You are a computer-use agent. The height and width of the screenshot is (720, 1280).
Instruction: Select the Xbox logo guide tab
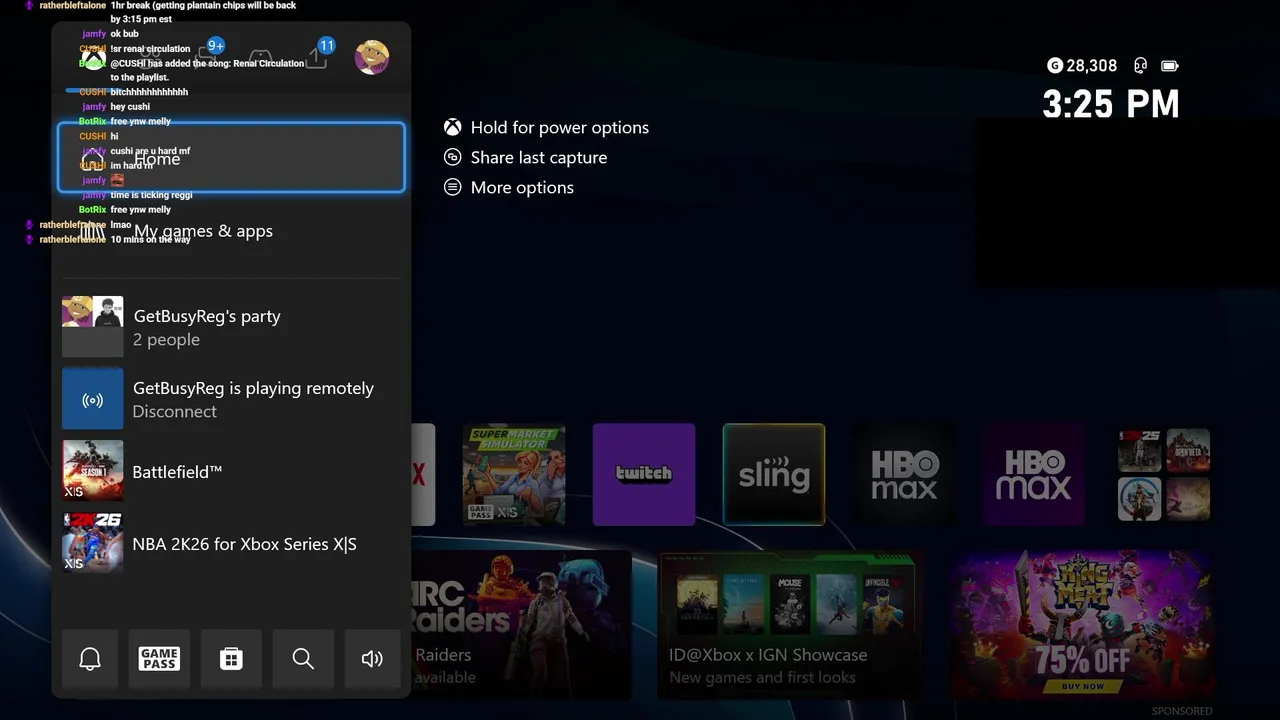pos(92,58)
